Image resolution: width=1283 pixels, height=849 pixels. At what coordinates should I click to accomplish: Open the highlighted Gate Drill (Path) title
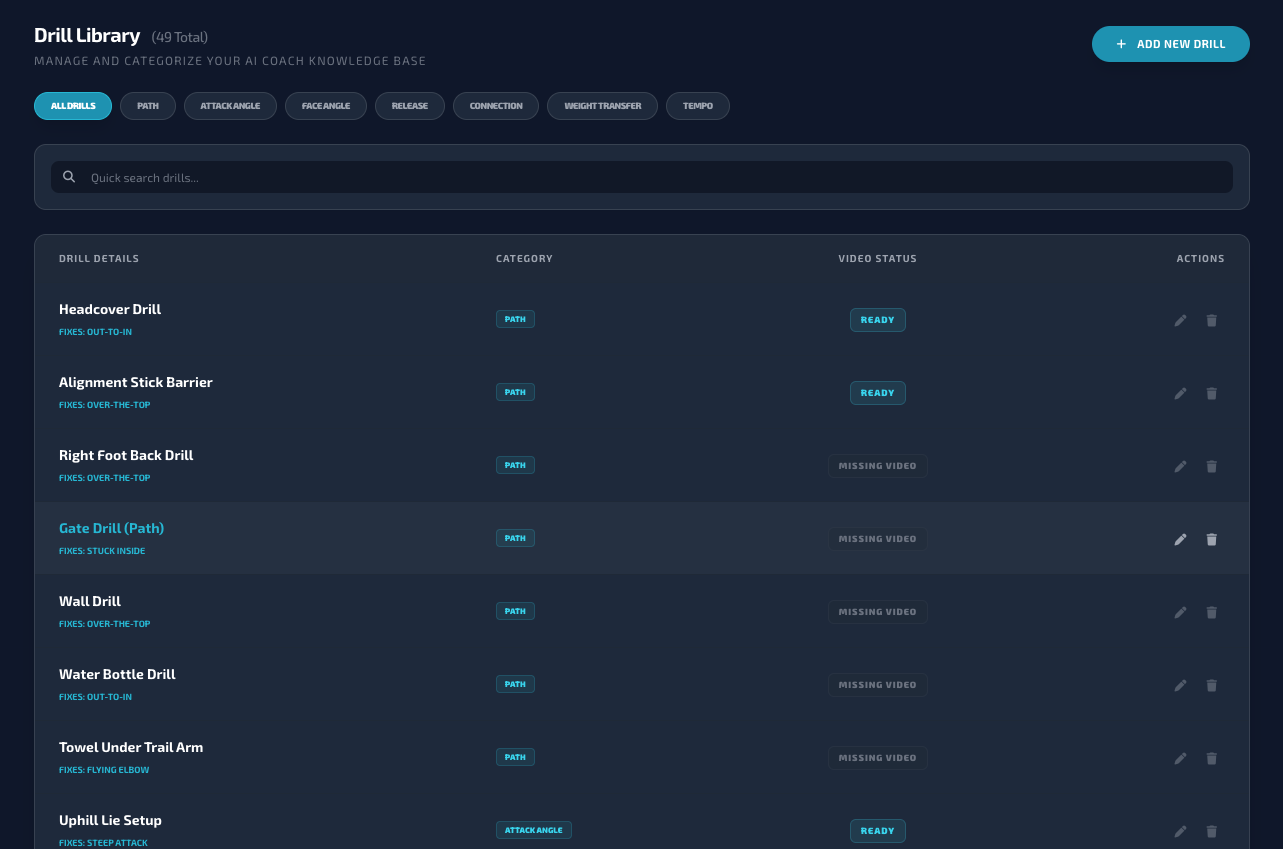(x=111, y=528)
